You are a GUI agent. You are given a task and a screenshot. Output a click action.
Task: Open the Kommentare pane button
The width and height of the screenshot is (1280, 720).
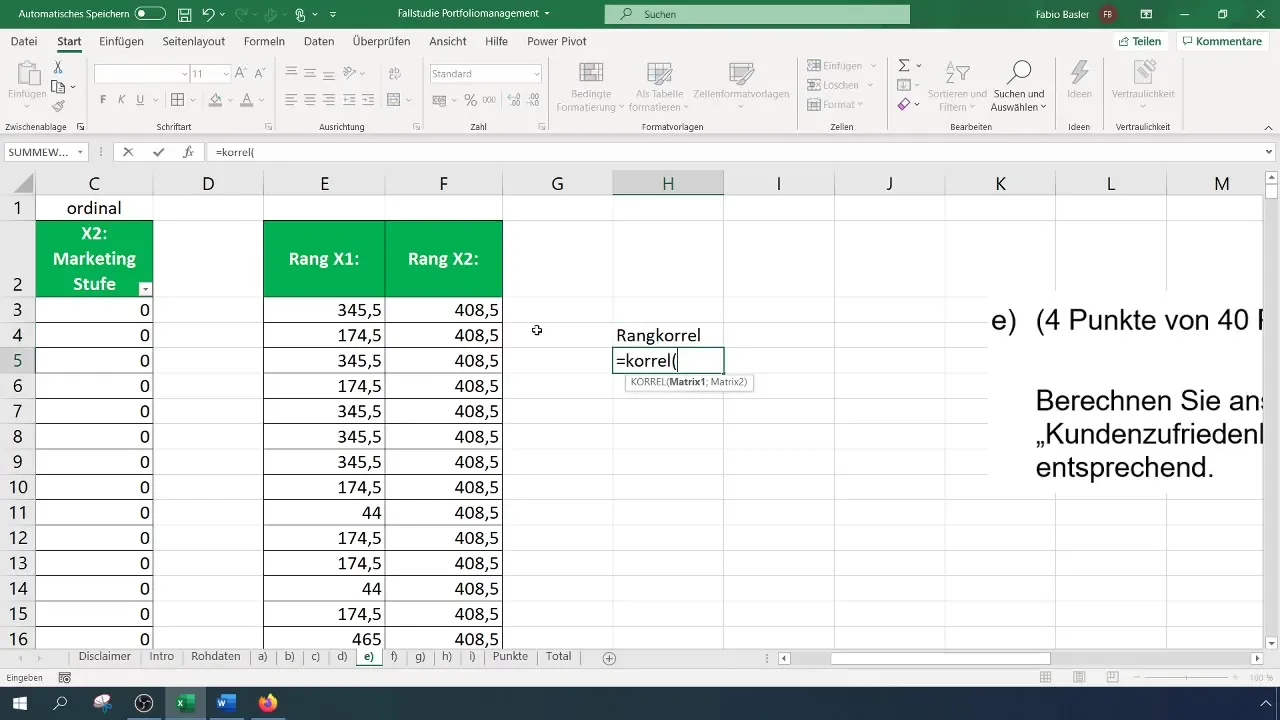tap(1221, 41)
